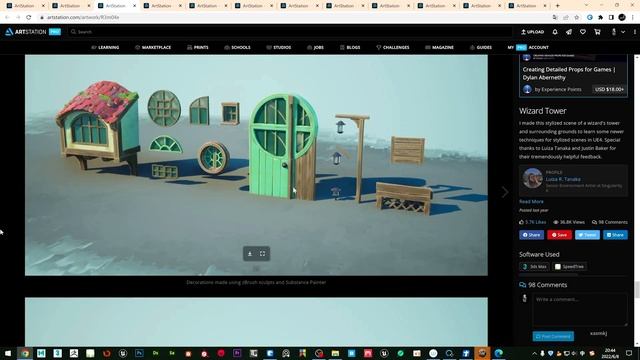Open Chrome profile avatar

622,18
